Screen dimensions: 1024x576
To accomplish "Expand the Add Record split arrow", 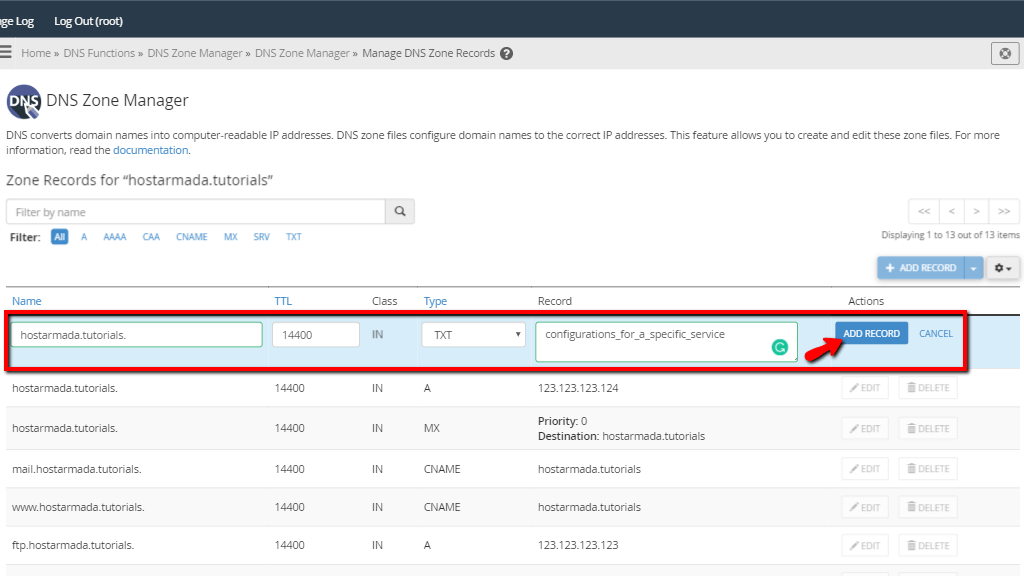I will 974,268.
